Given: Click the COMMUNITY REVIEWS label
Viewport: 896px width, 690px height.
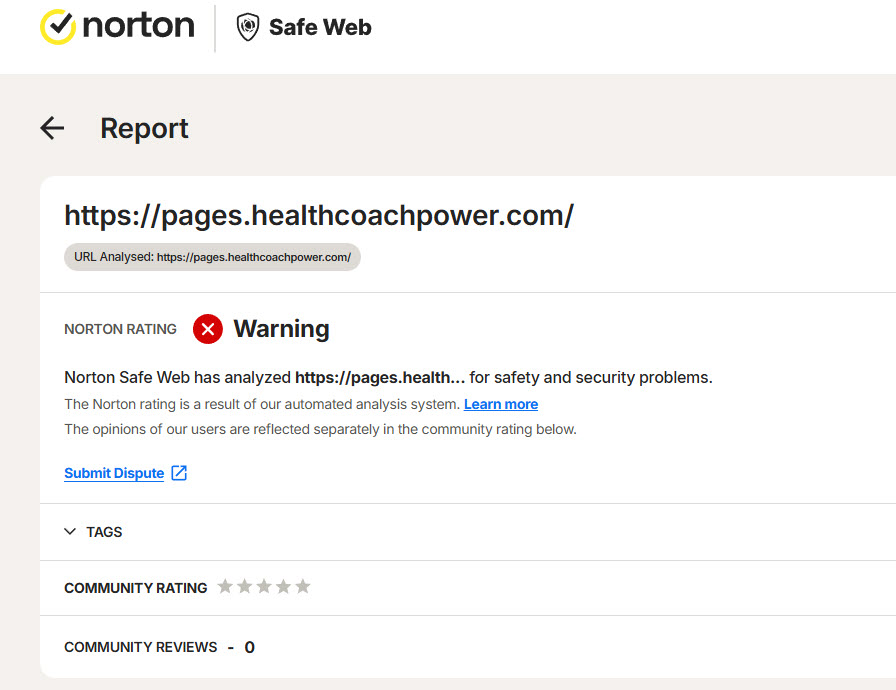Looking at the screenshot, I should point(141,647).
